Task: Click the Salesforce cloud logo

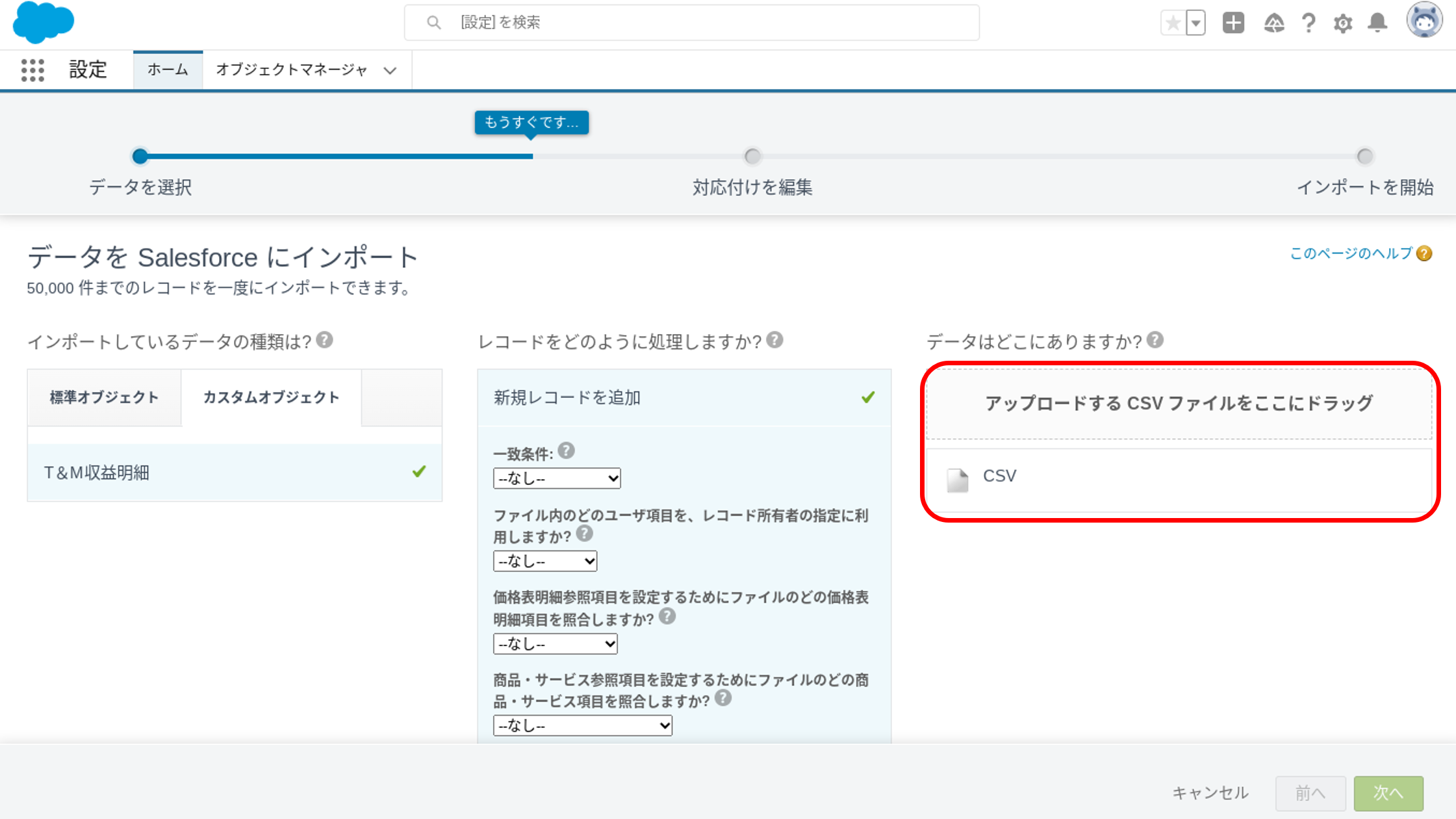Action: [x=44, y=22]
